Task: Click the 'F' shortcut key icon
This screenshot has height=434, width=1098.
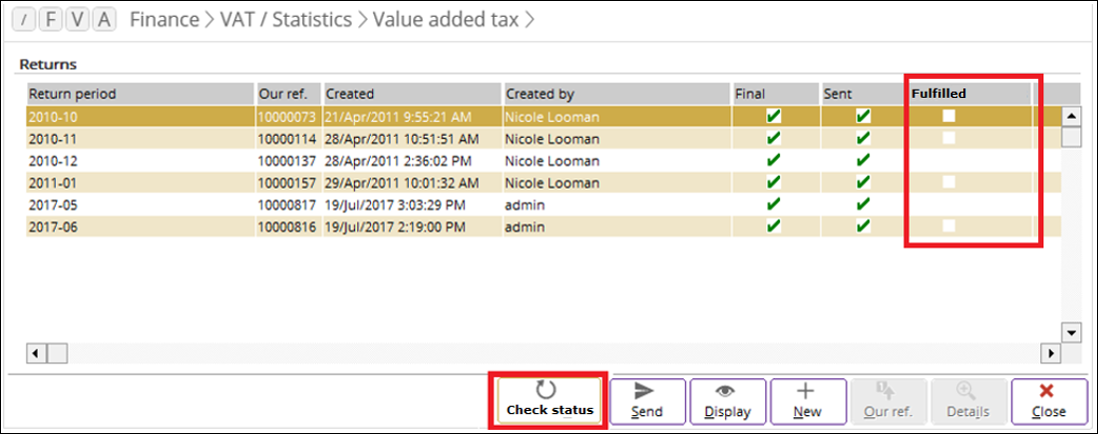Action: [50, 20]
